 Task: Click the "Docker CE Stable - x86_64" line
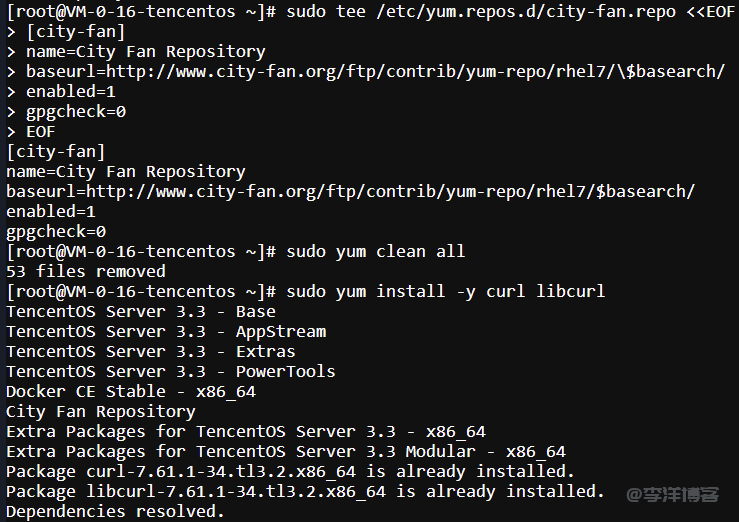coord(131,391)
